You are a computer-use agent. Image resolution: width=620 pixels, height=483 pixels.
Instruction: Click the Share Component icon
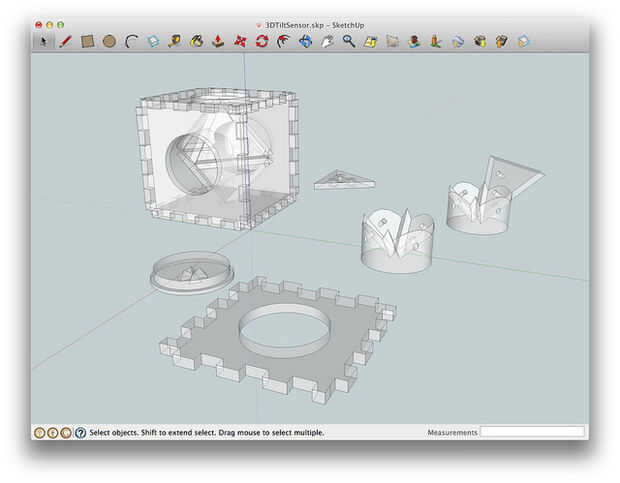coord(524,41)
